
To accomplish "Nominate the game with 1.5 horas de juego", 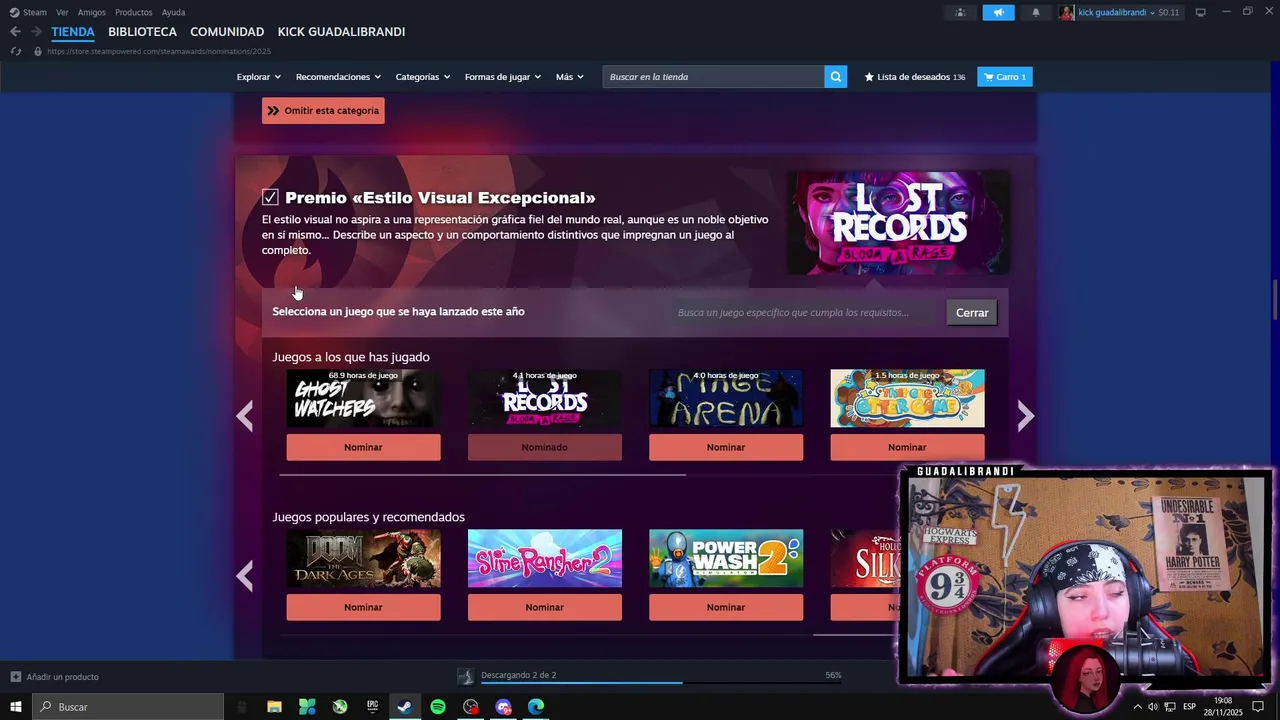I will pos(907,447).
